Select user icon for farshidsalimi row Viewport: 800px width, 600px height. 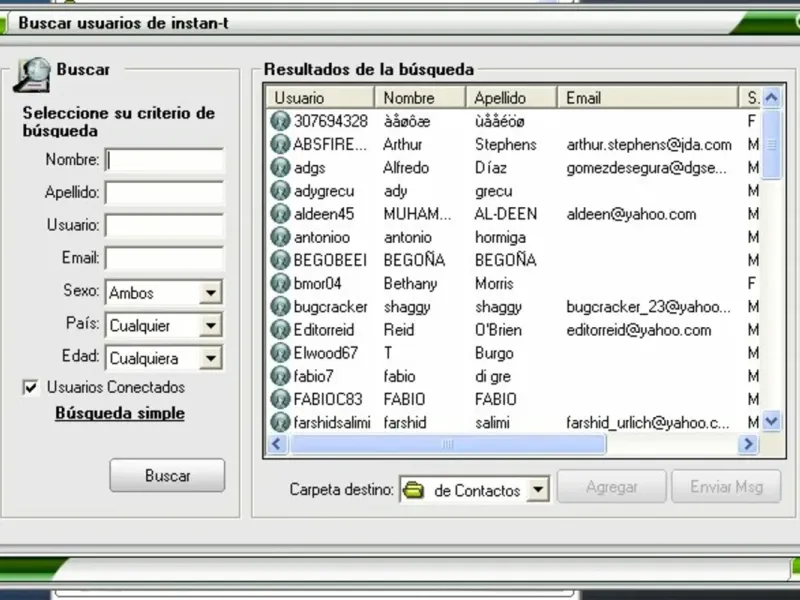pyautogui.click(x=280, y=422)
